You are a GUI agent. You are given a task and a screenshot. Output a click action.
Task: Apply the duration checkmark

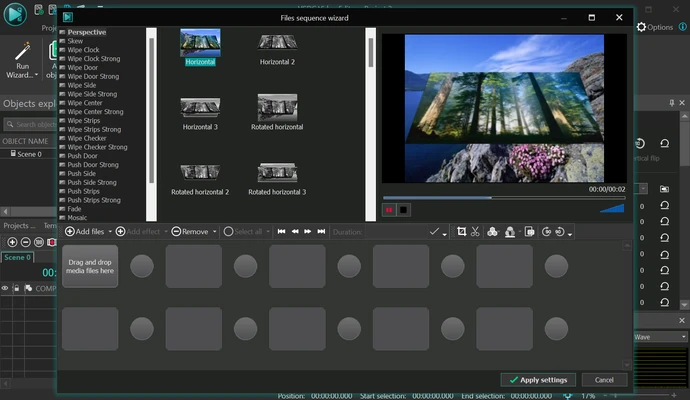[434, 231]
